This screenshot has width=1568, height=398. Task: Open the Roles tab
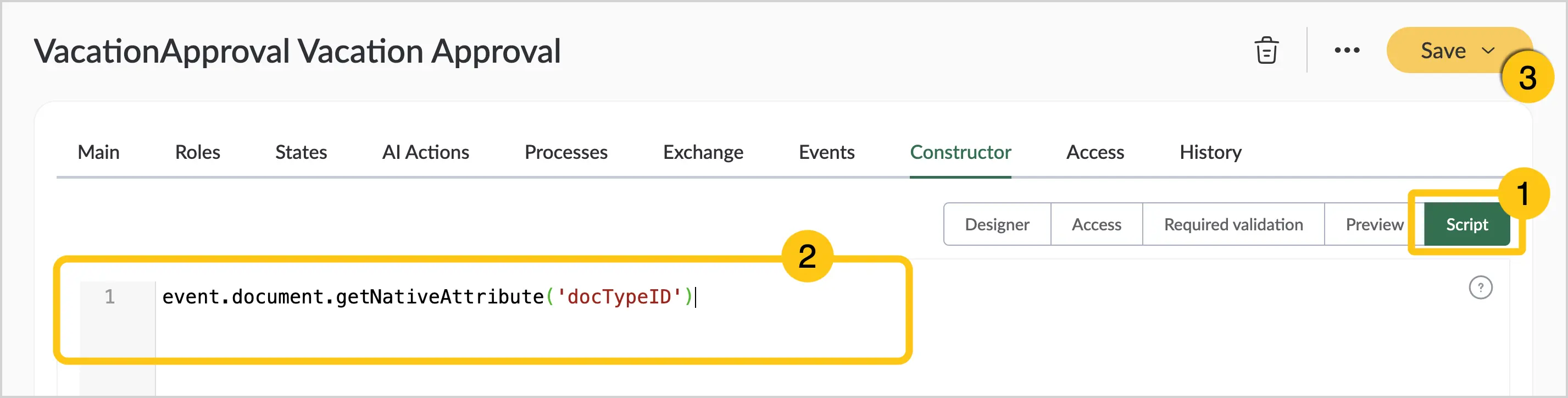(198, 152)
